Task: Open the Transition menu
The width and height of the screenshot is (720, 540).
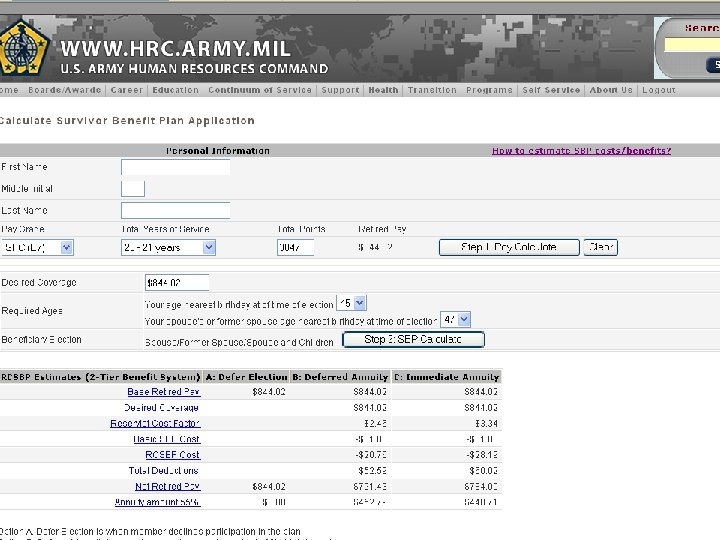Action: point(432,90)
